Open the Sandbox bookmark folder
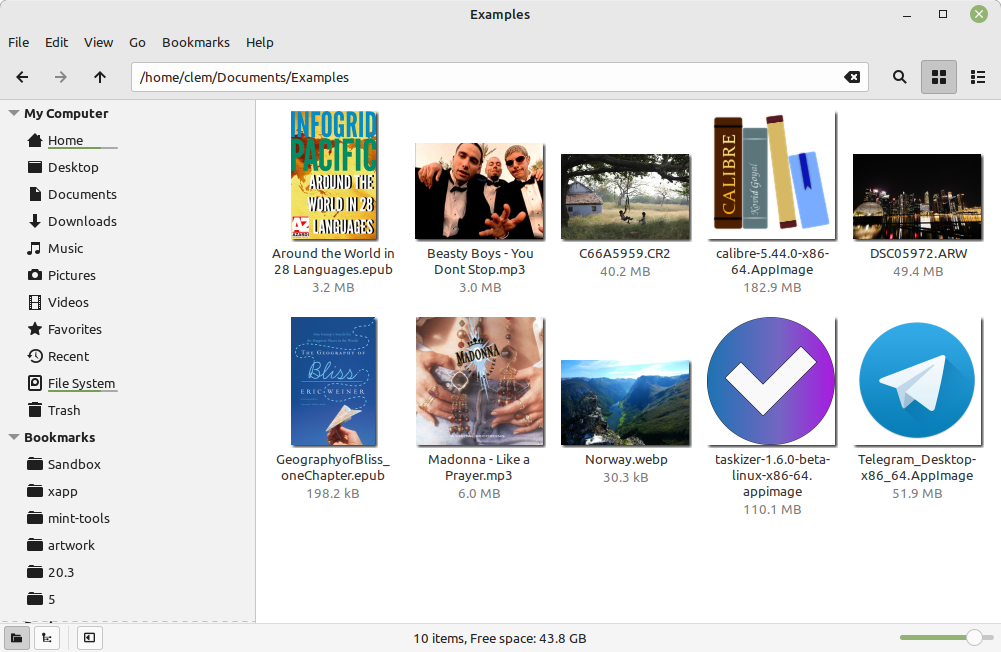This screenshot has height=652, width=1001. [74, 464]
